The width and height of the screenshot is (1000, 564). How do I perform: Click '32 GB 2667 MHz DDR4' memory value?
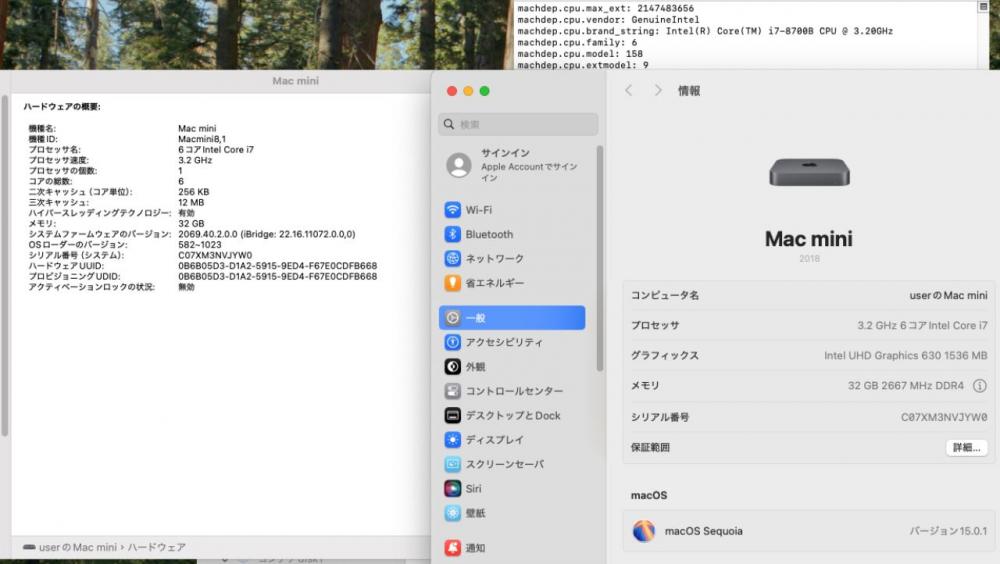click(x=906, y=385)
